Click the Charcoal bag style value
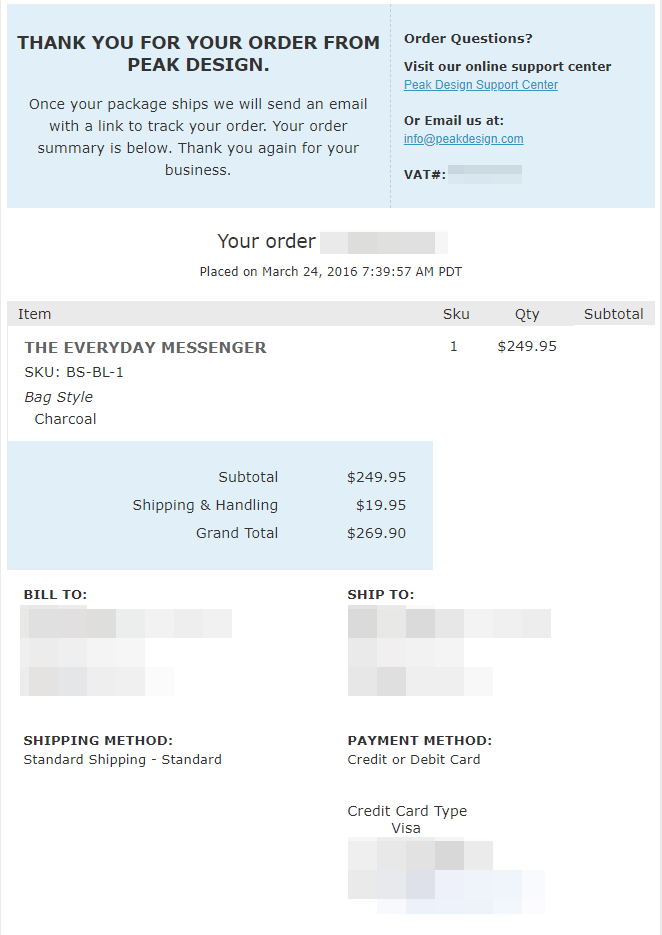Viewport: 662px width, 935px height. click(x=65, y=419)
